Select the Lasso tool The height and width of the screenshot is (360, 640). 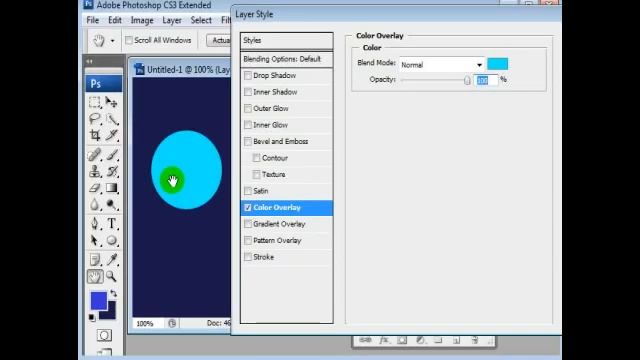pos(95,119)
